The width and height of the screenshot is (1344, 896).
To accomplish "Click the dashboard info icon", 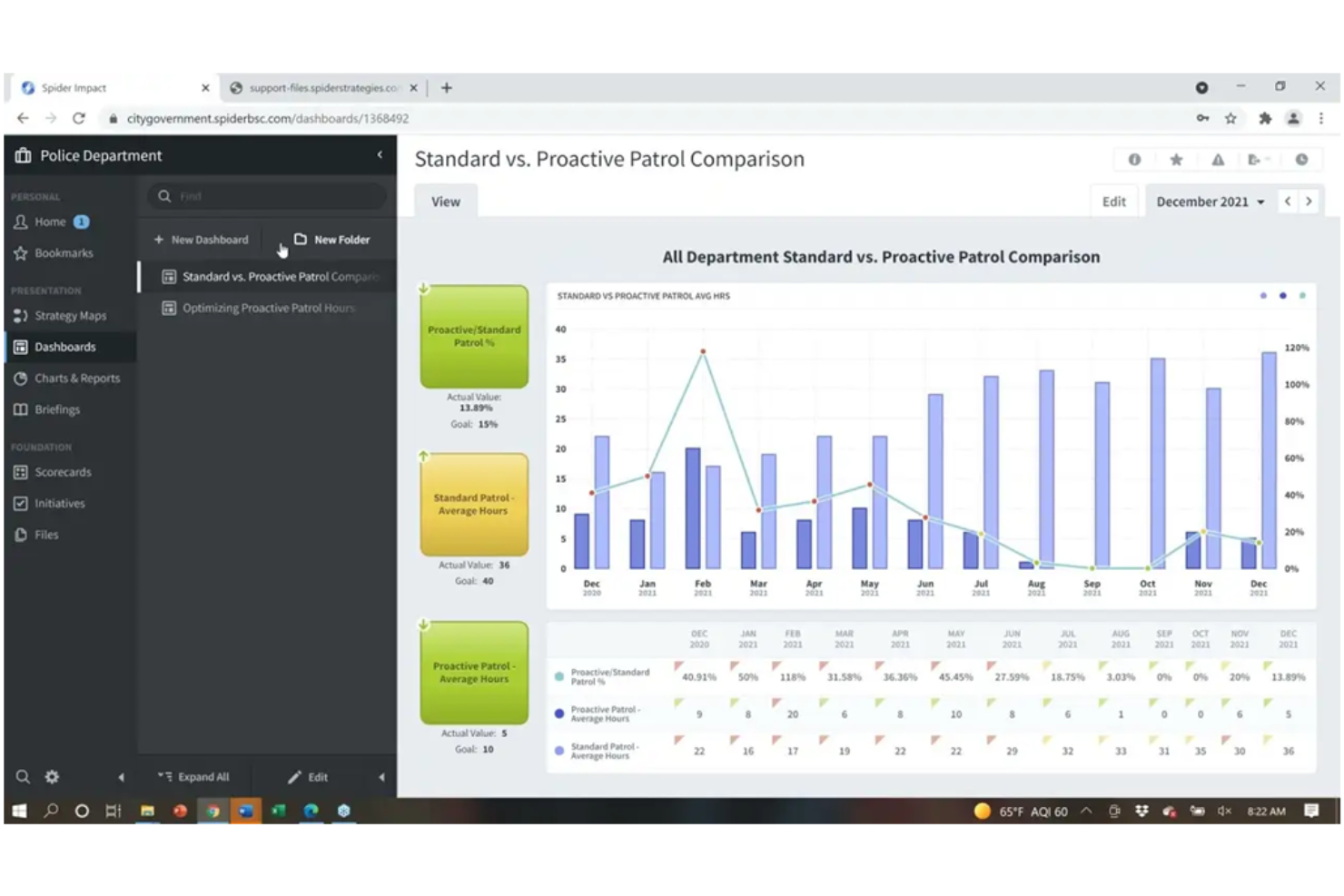I will coord(1133,159).
